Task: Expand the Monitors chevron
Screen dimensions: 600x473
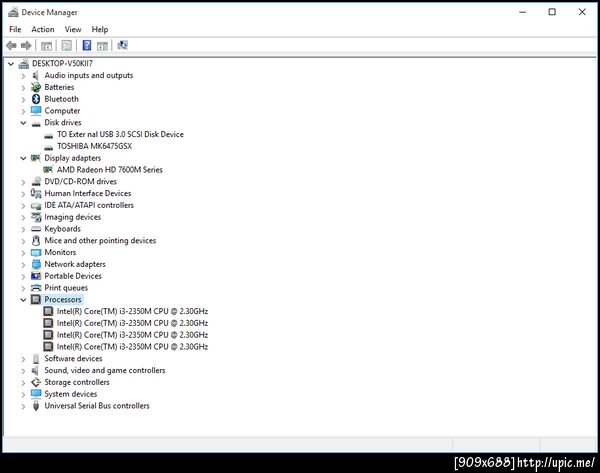Action: click(23, 253)
